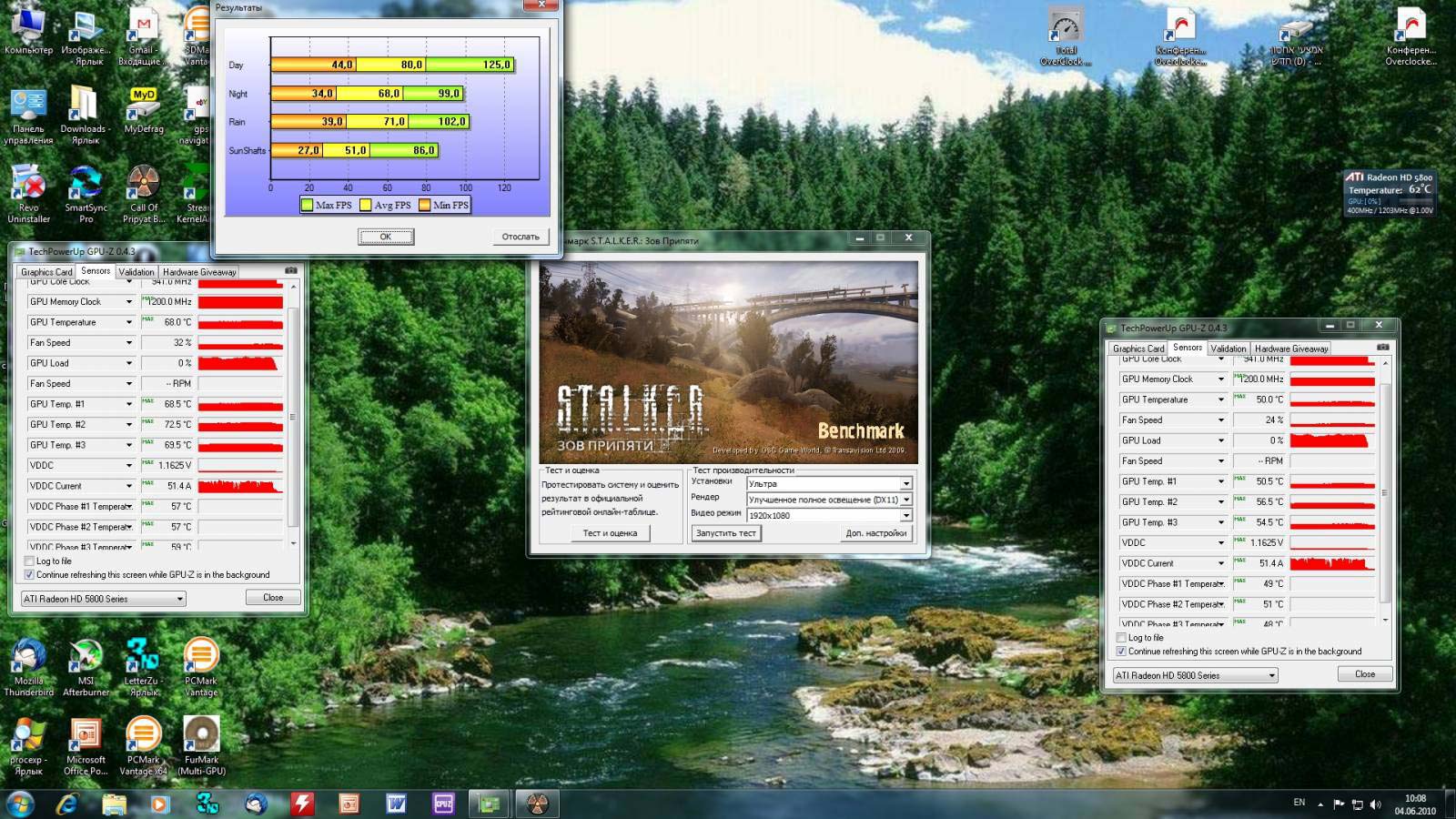
Task: Open Revo Uninstaller desktop icon
Action: [28, 184]
